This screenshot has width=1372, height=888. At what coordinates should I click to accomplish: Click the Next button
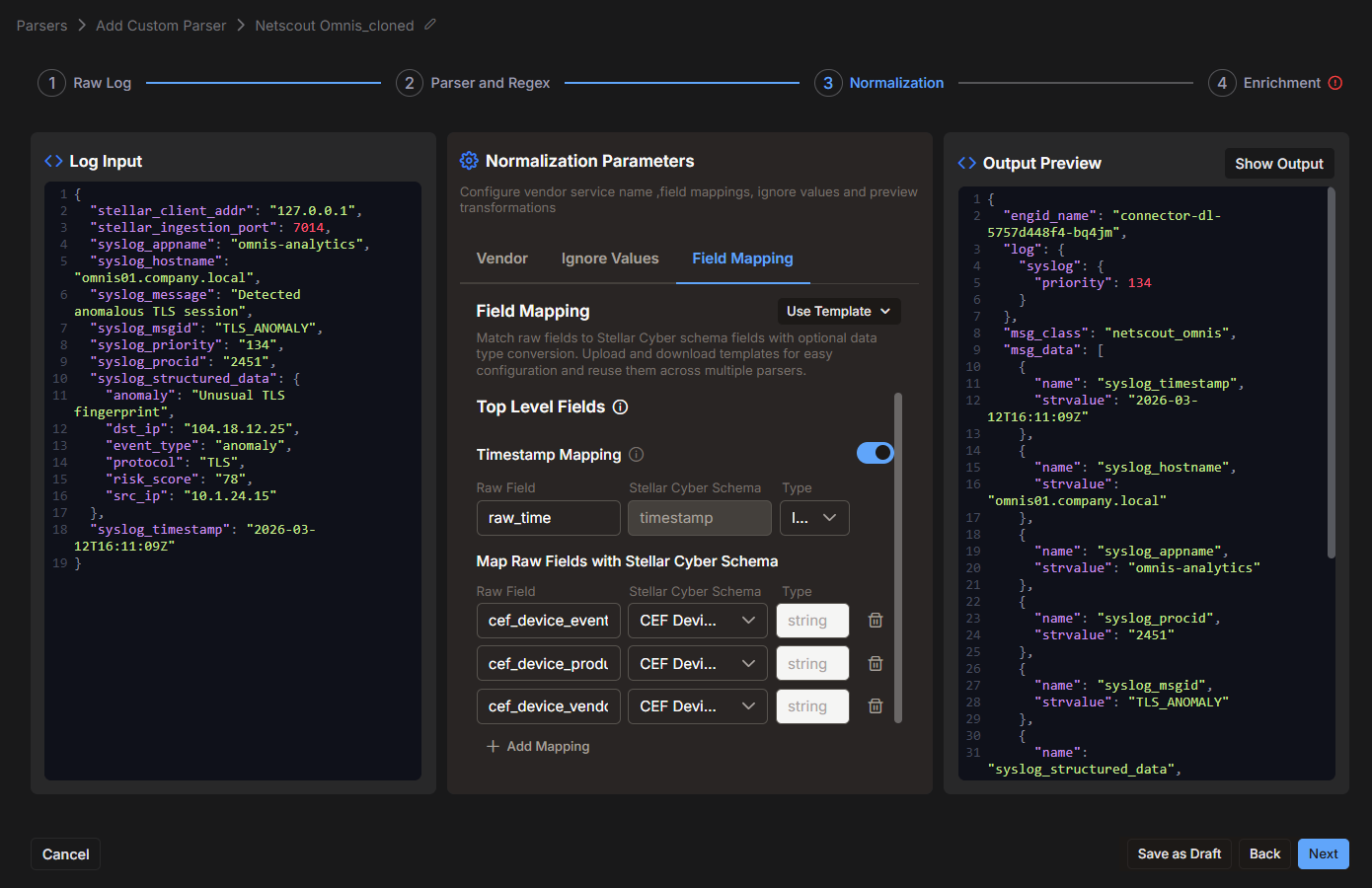1324,854
